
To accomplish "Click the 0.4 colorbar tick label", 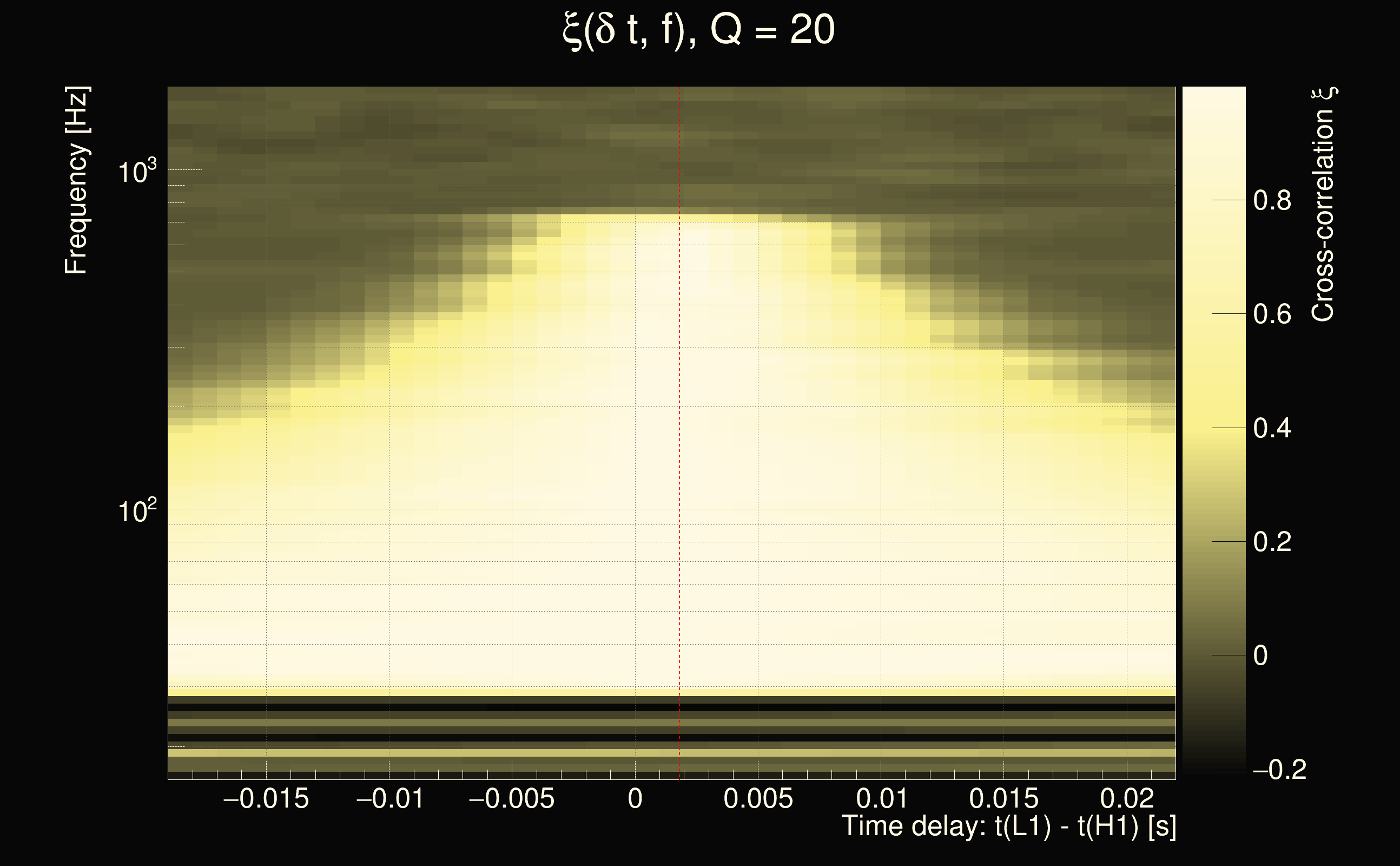I will (x=1272, y=429).
